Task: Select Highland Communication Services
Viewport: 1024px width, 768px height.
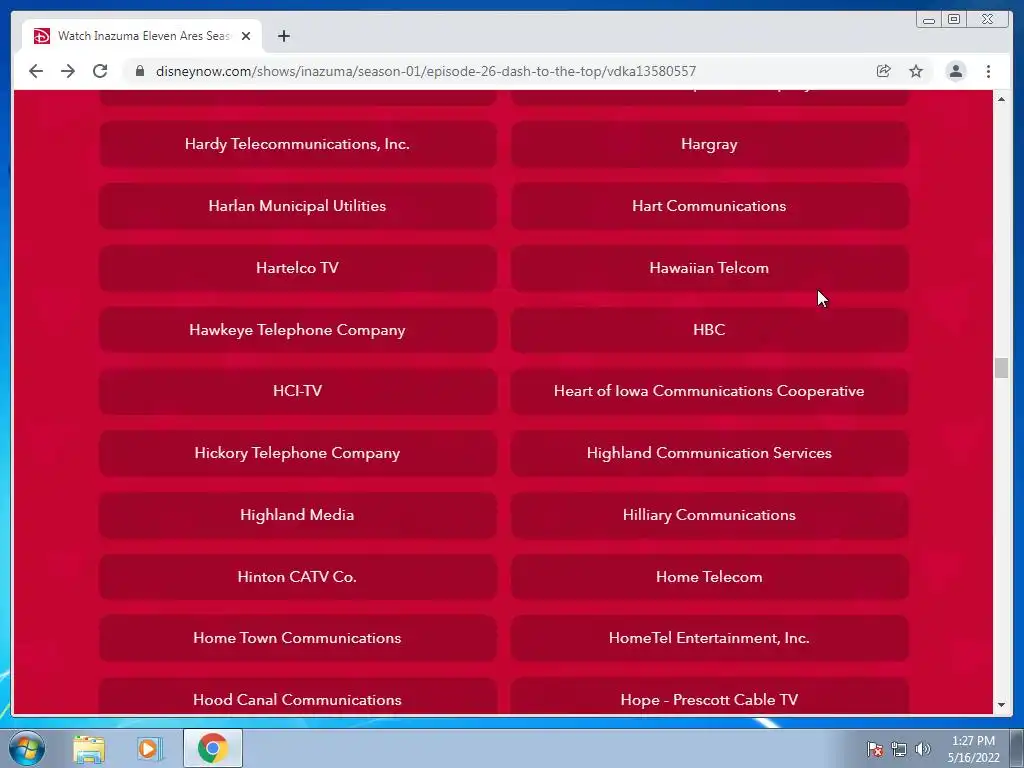Action: [709, 453]
